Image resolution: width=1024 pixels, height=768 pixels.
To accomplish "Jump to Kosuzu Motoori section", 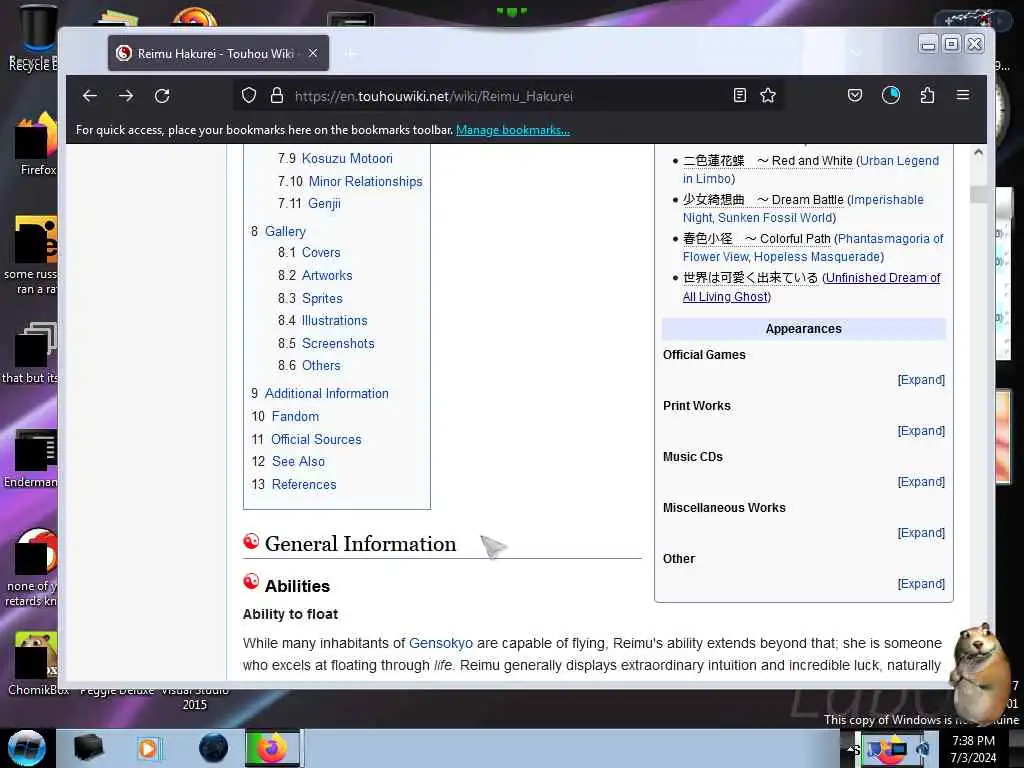I will (347, 159).
